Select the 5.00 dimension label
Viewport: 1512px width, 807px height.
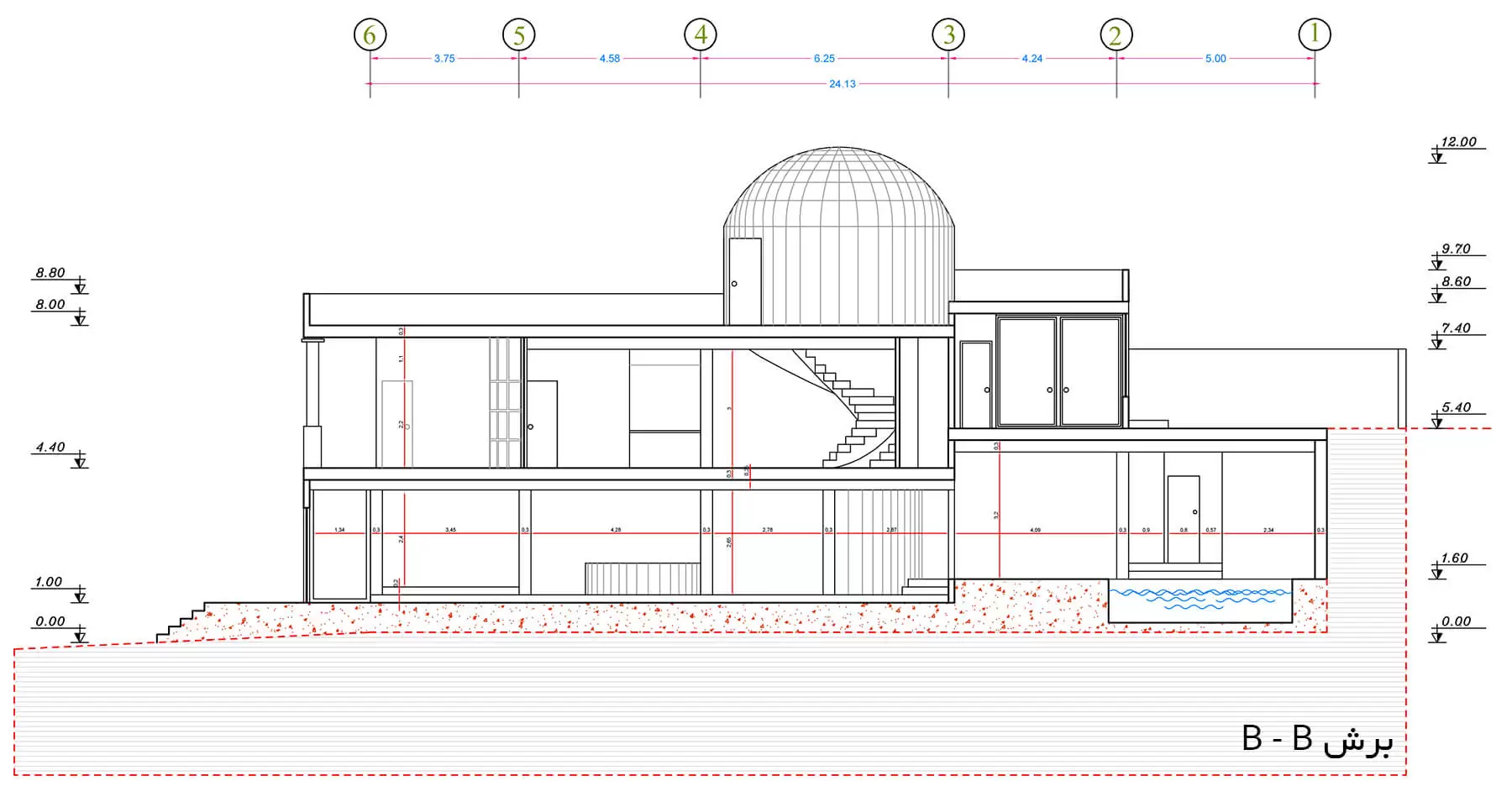1215,59
